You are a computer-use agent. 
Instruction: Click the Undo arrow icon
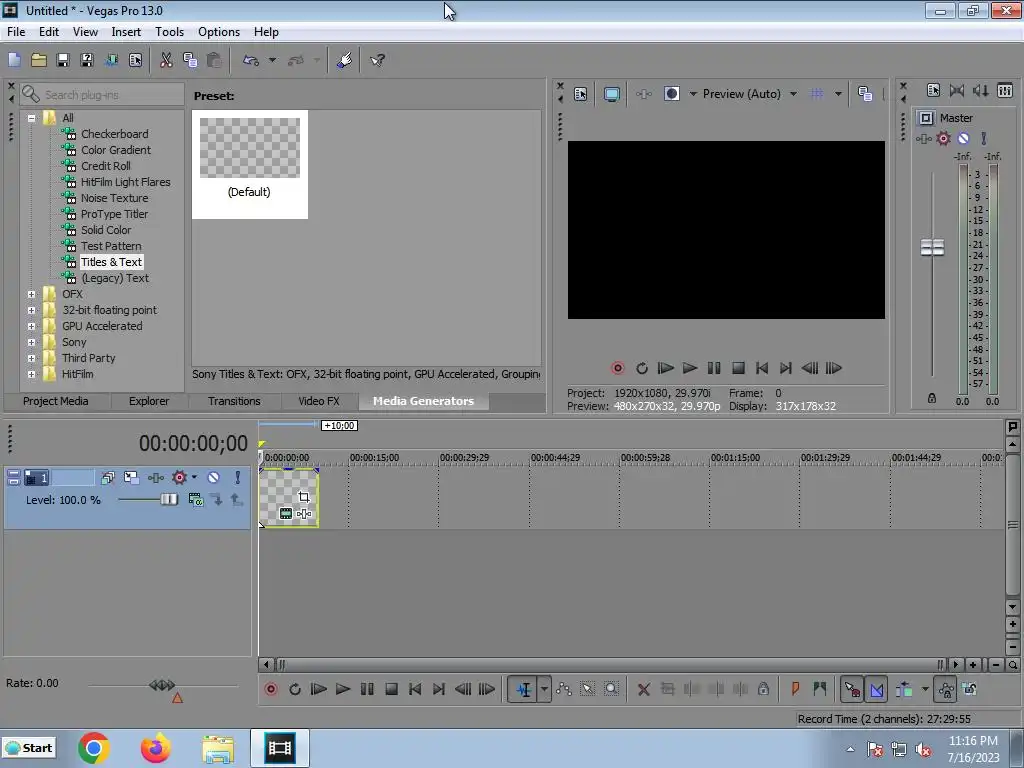[251, 60]
